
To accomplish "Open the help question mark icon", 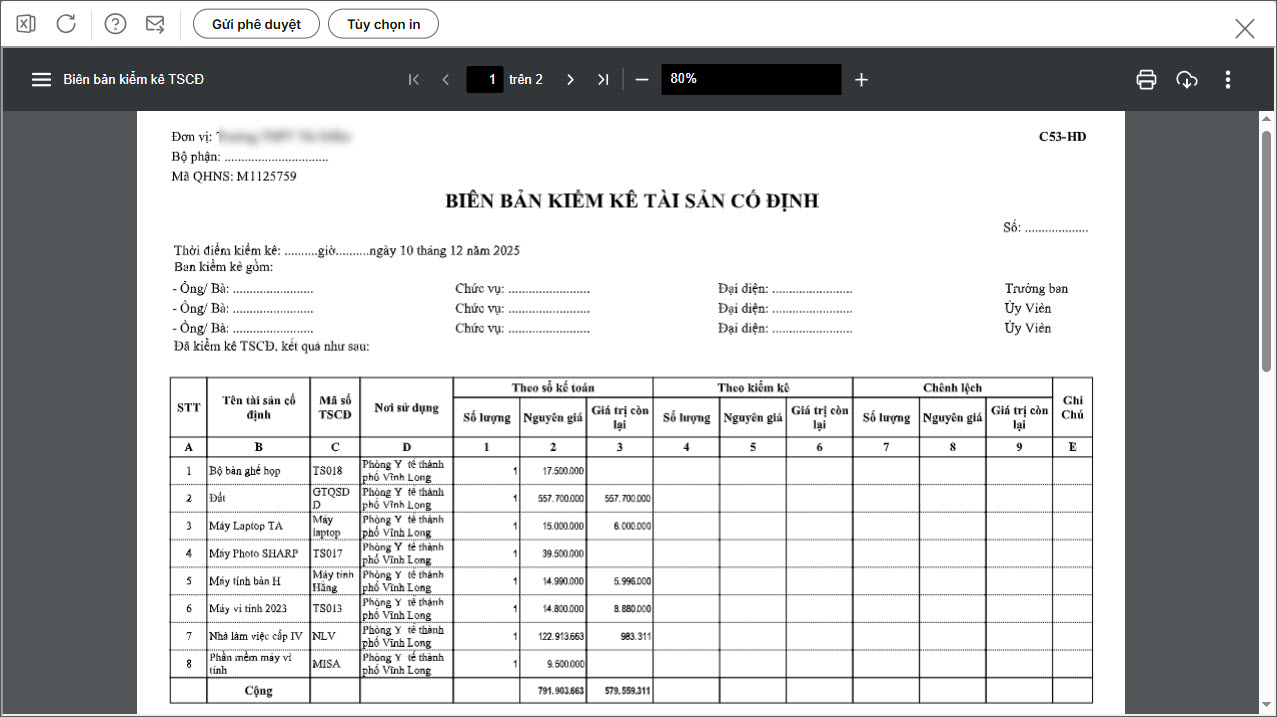I will point(116,24).
